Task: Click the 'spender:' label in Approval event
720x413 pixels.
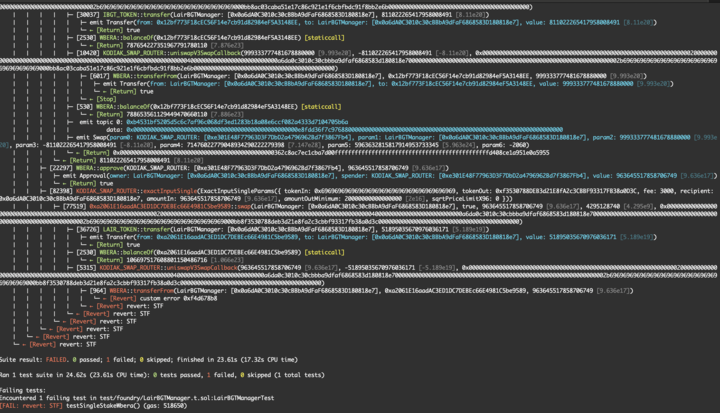Action: 354,175
